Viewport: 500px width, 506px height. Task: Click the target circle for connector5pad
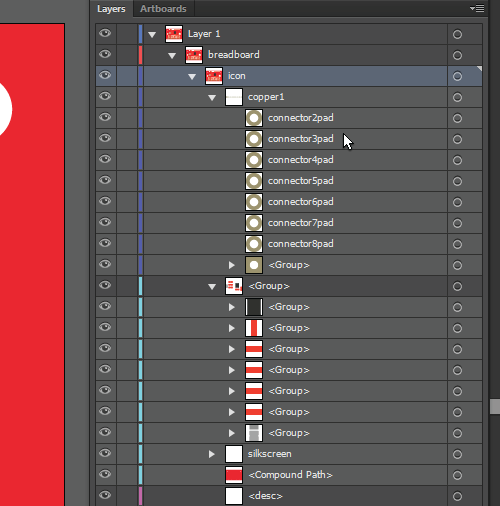pyautogui.click(x=457, y=181)
